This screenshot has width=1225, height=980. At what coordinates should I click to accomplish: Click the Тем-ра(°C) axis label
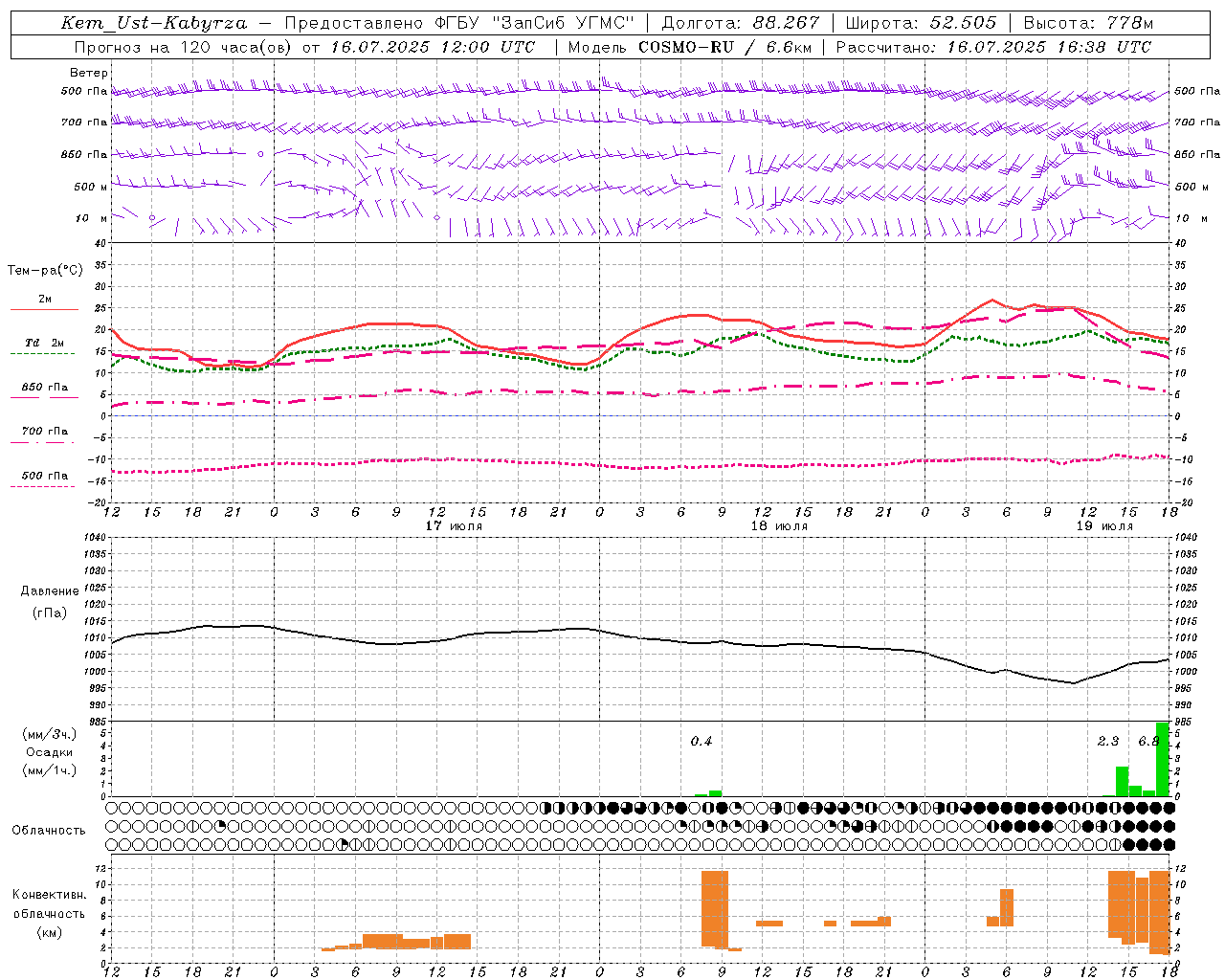click(x=45, y=271)
